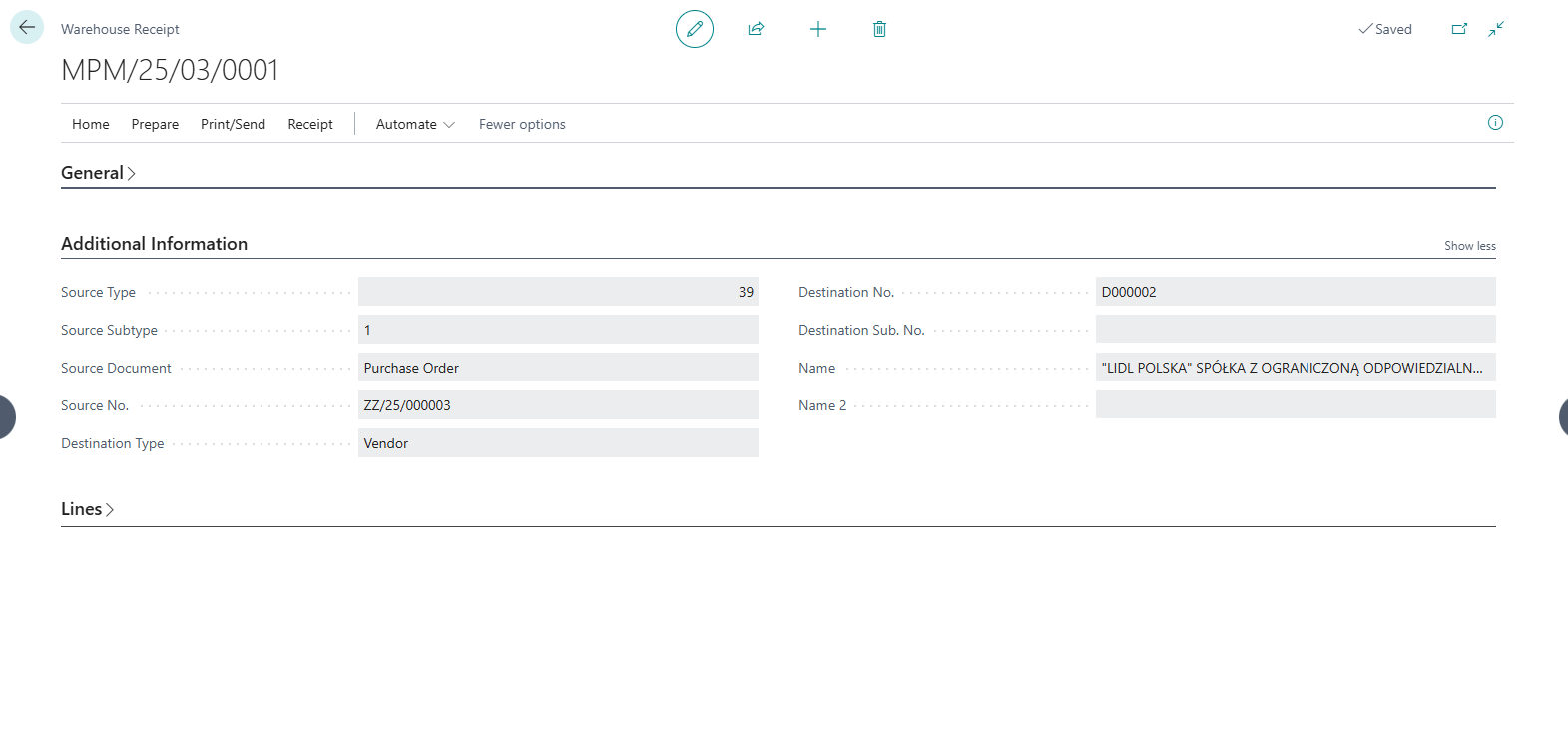Screen dimensions: 1568x752
Task: Go to next record on right edge
Action: point(1562,416)
